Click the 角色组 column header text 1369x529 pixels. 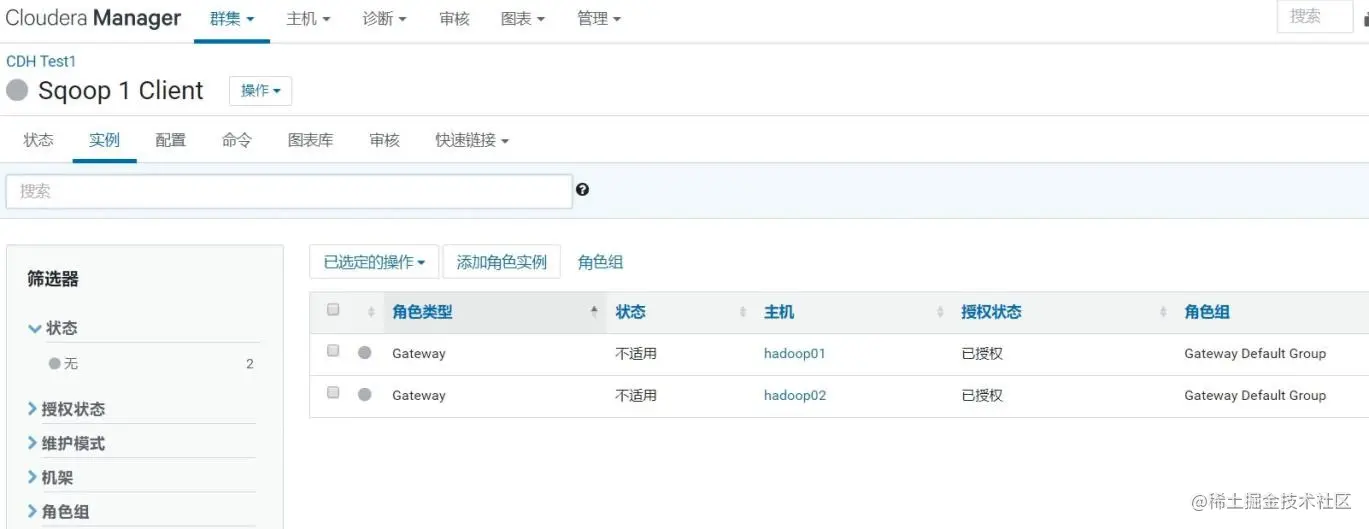[x=1207, y=312]
